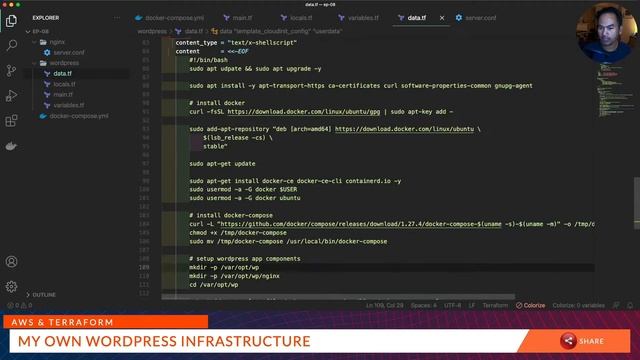
Task: Switch to the server.conf tab
Action: click(x=476, y=18)
